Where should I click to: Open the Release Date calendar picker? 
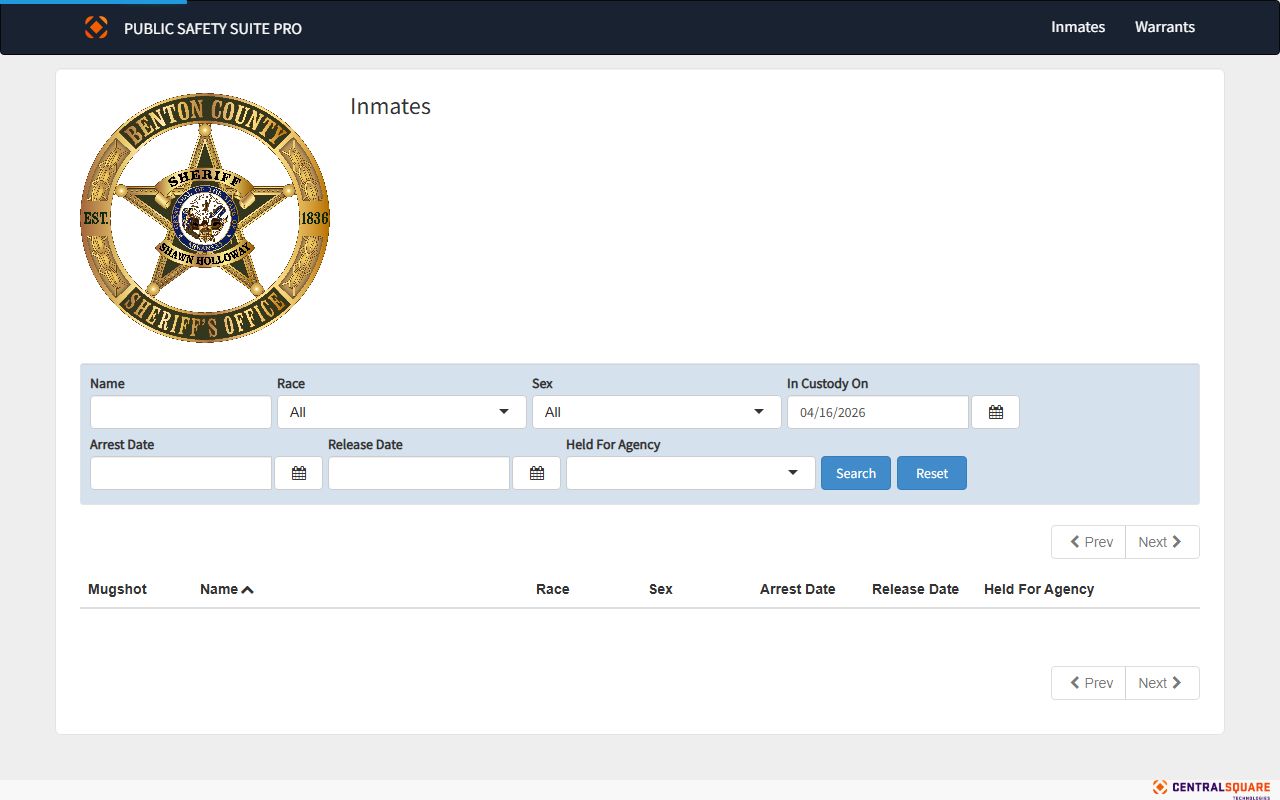pyautogui.click(x=536, y=473)
